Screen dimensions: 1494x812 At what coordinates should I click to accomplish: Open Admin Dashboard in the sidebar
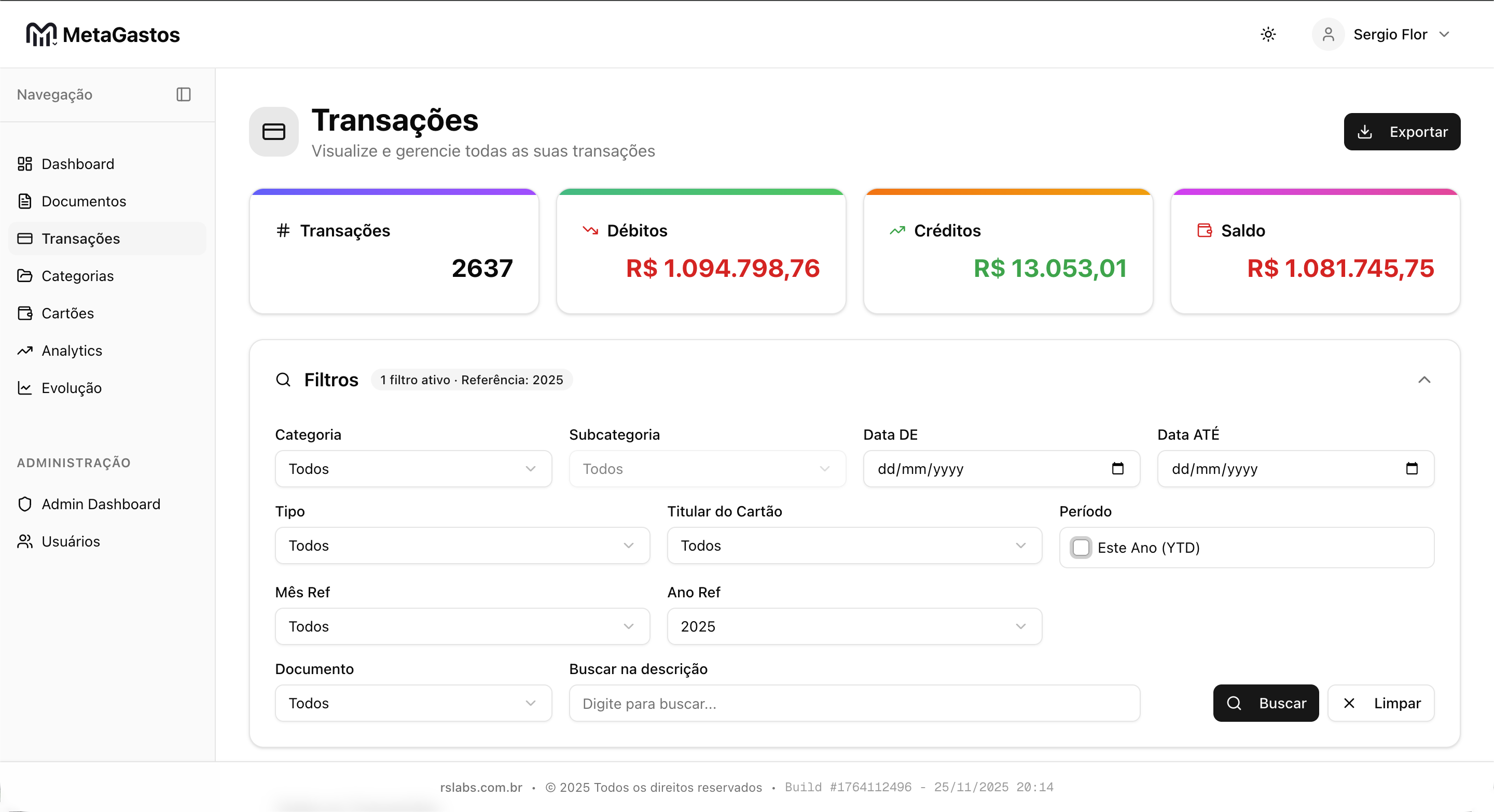(100, 503)
